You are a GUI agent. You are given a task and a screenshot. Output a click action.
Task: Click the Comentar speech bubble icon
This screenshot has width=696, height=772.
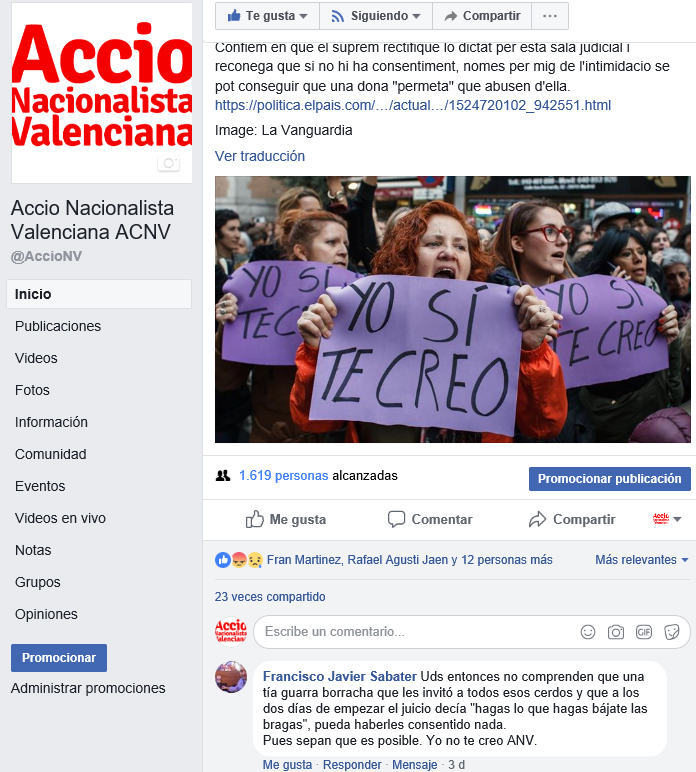click(x=396, y=519)
